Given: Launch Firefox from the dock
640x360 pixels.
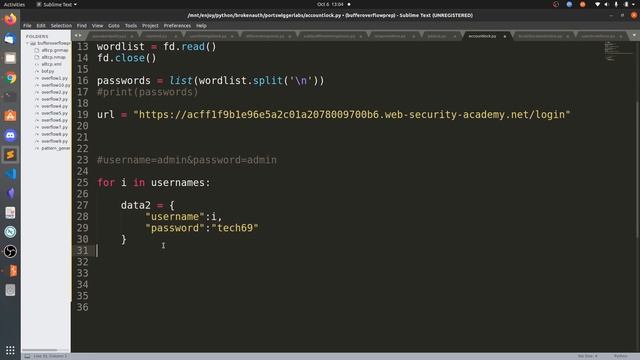Looking at the screenshot, I should click(x=10, y=19).
